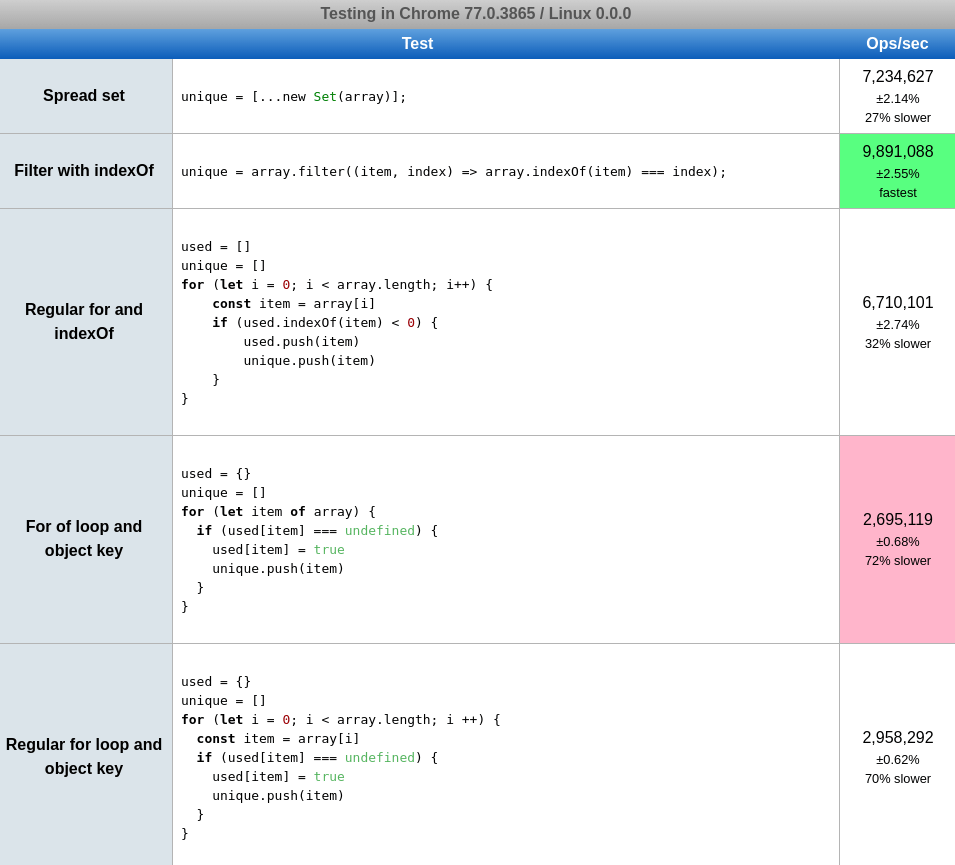Click the 6,710,101 ops/sec value

(x=897, y=303)
